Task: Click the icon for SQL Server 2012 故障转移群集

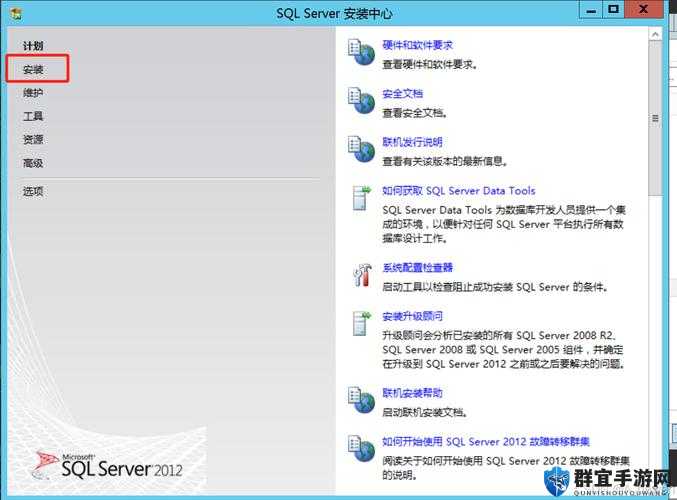Action: pyautogui.click(x=361, y=448)
